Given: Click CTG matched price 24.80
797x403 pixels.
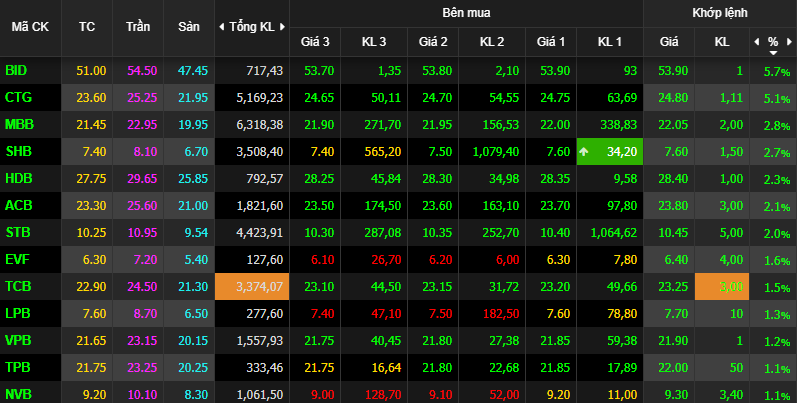Looking at the screenshot, I should click(x=673, y=98).
